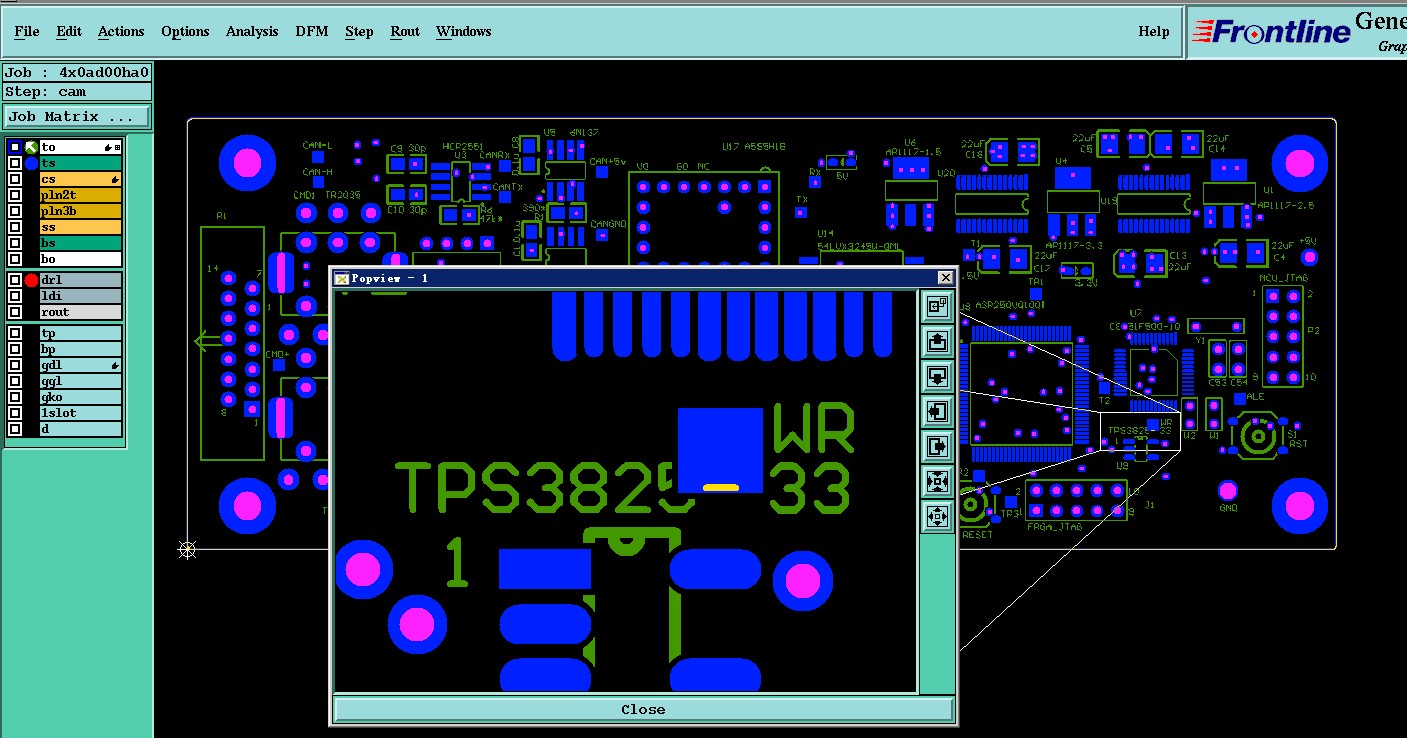Click the Popview pan up icon
1407x738 pixels.
(937, 342)
